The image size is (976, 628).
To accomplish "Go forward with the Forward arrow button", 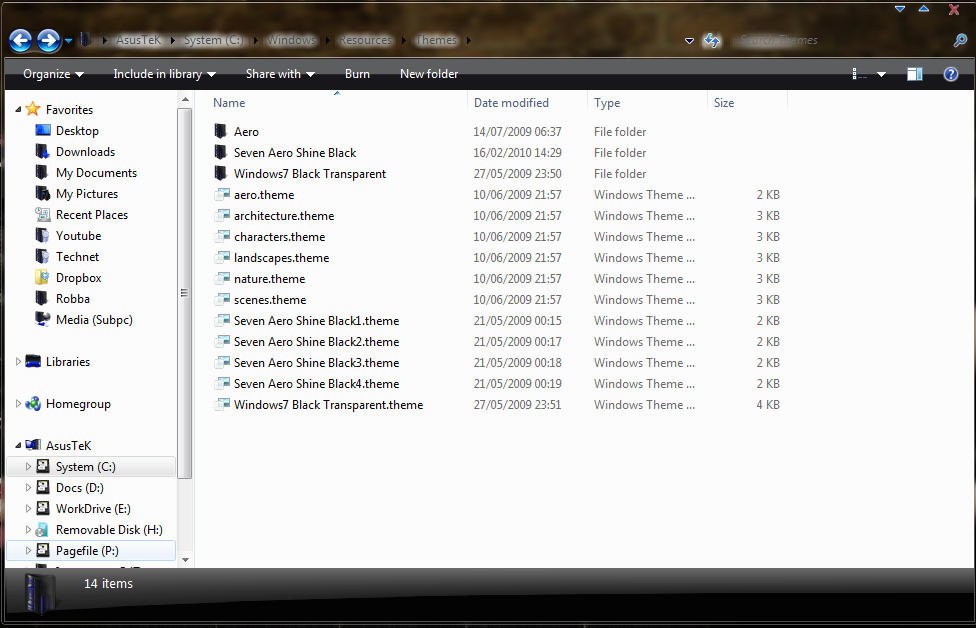I will pos(49,40).
